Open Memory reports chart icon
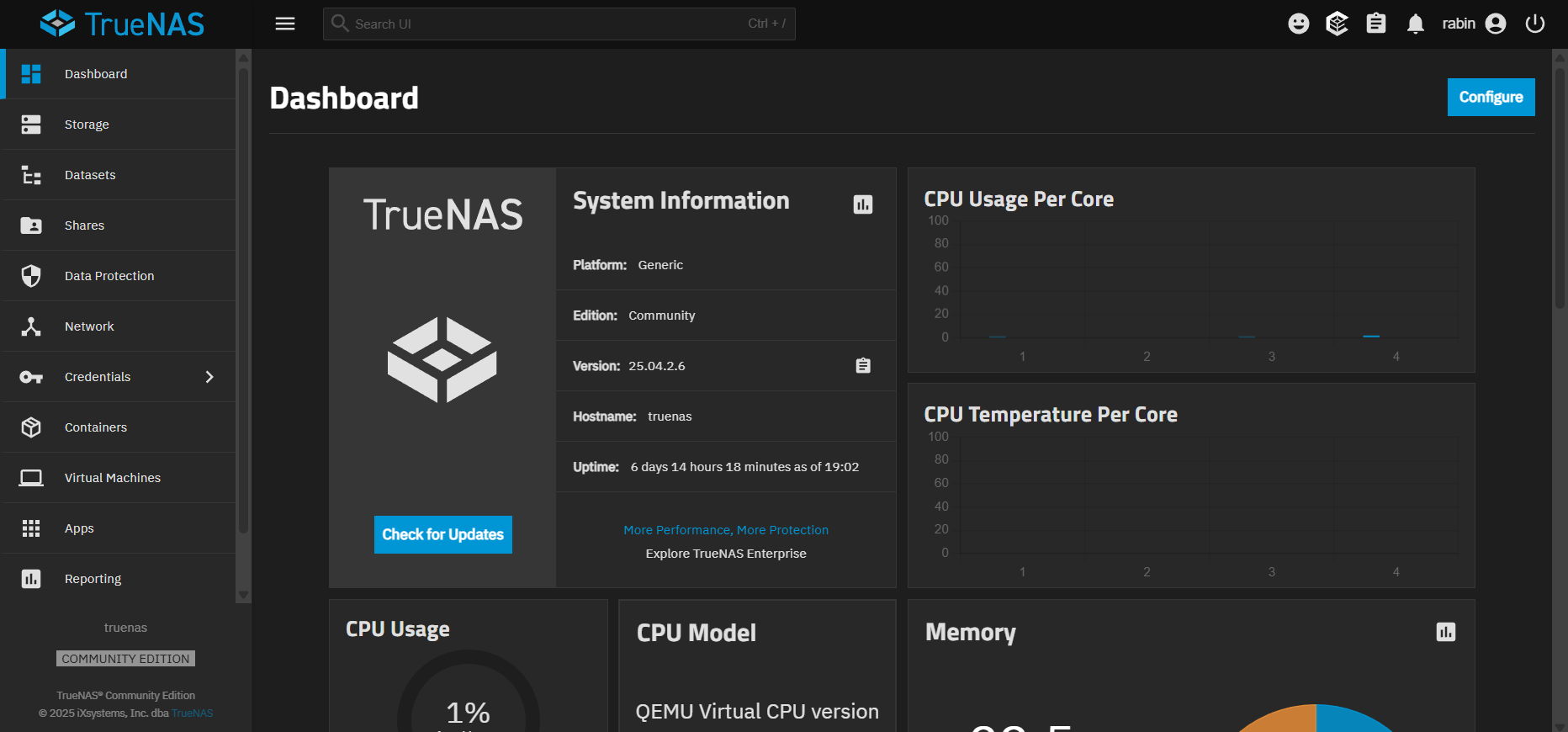 click(1446, 632)
